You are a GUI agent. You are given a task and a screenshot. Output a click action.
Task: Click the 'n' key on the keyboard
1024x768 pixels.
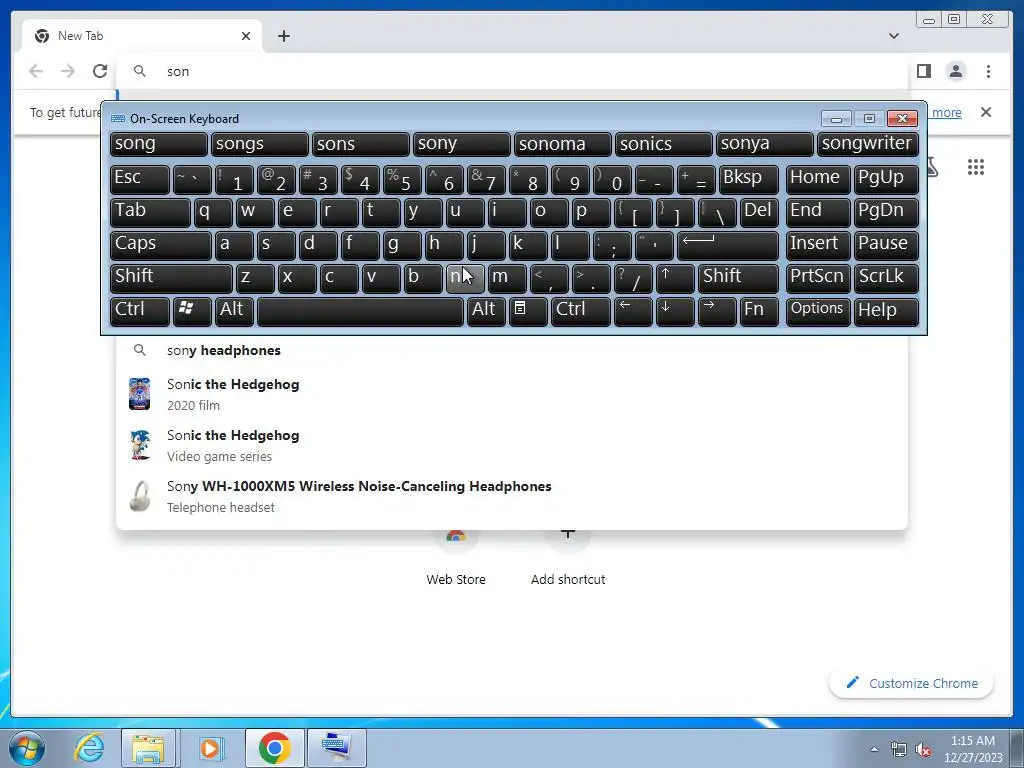[465, 278]
